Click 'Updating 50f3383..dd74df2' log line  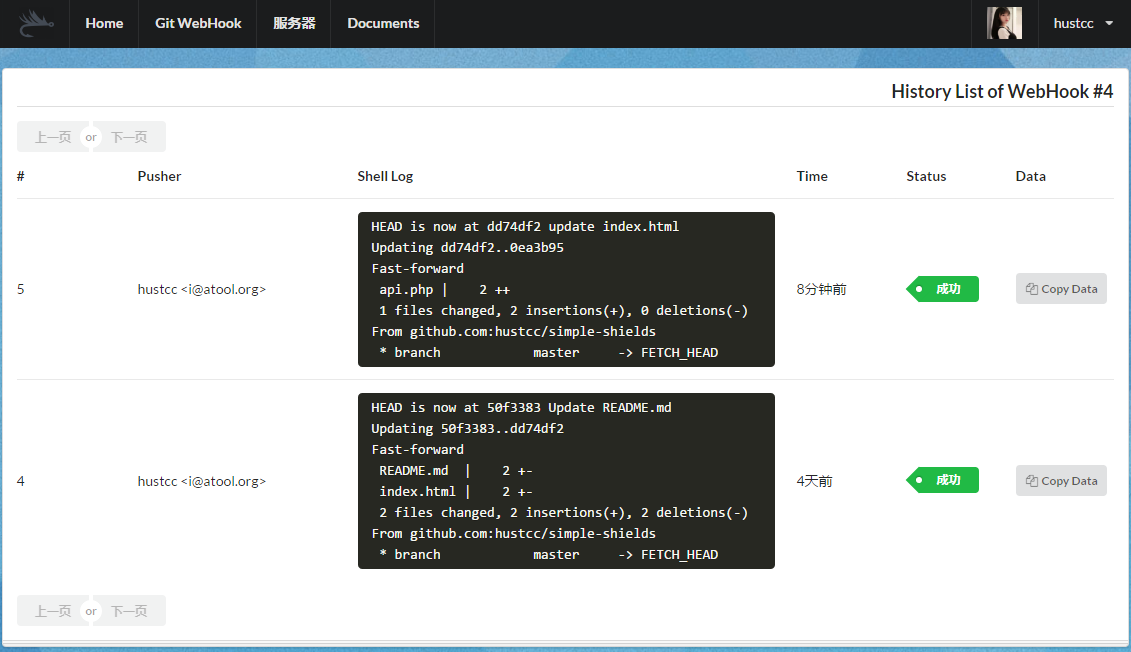(x=467, y=428)
